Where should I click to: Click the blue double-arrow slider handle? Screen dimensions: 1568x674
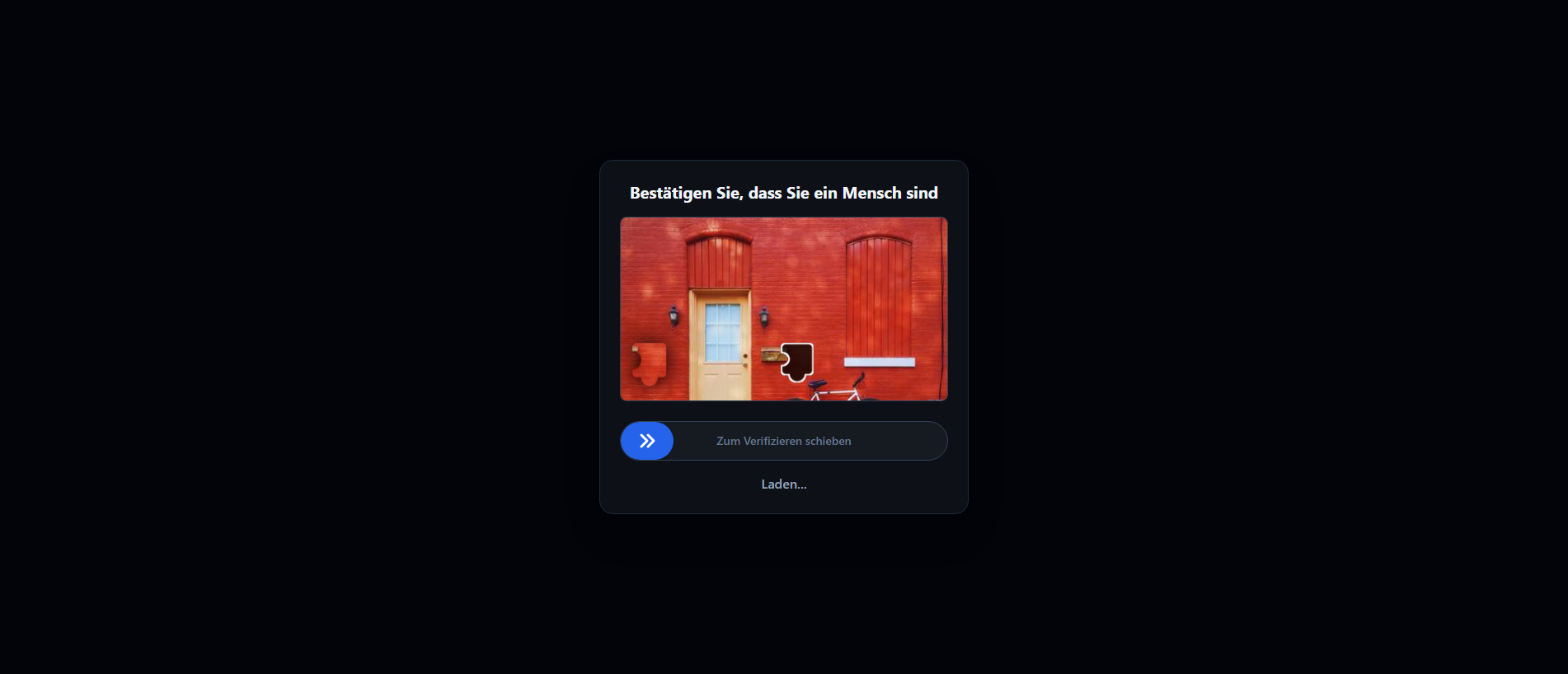coord(647,441)
